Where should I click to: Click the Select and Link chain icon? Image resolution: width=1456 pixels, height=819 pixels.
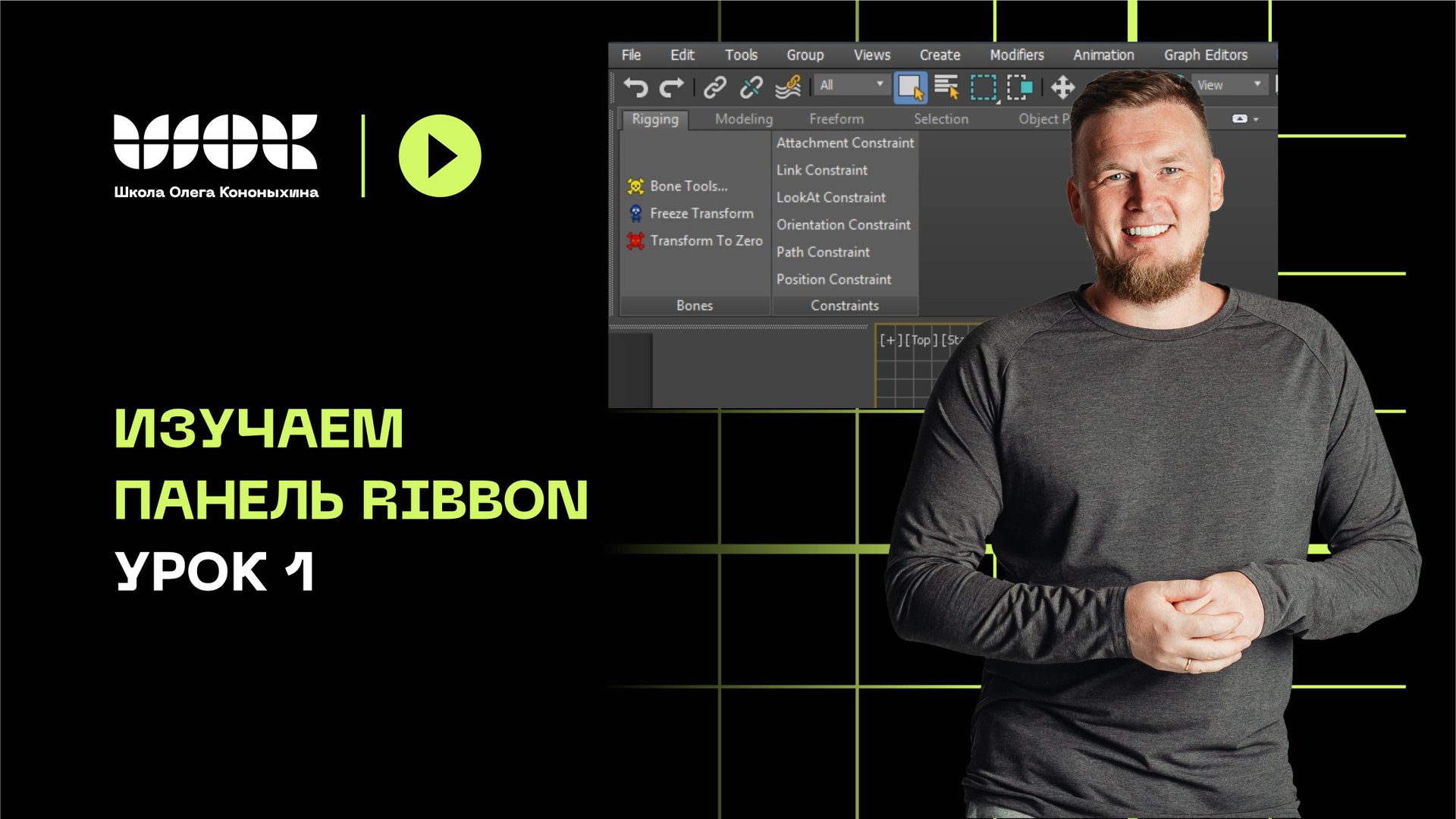(714, 87)
